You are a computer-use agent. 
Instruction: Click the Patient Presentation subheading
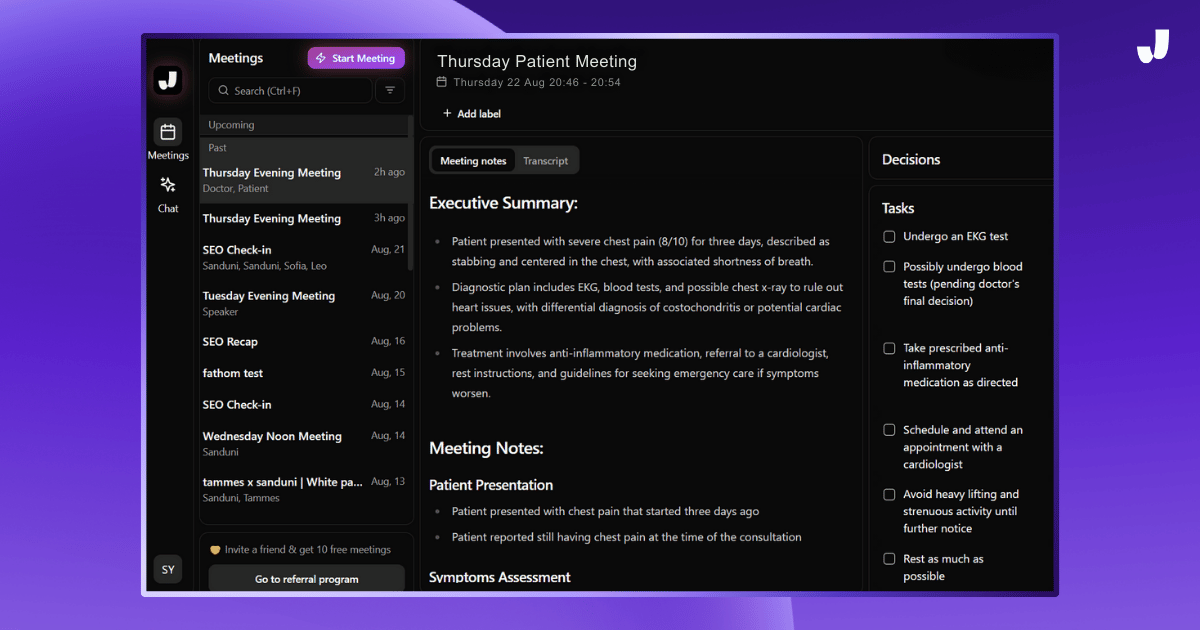tap(491, 485)
